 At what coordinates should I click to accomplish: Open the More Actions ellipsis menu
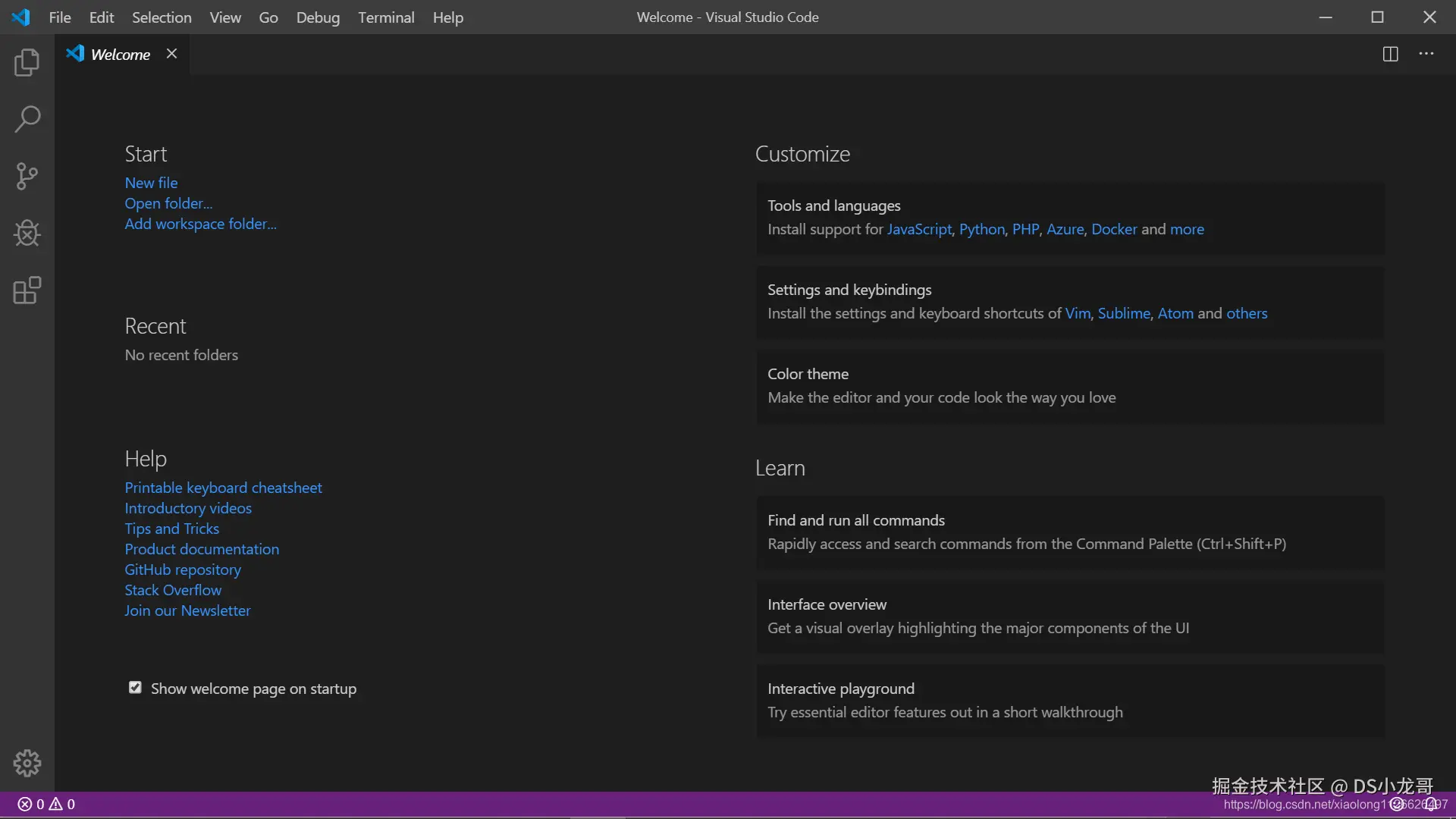point(1426,54)
